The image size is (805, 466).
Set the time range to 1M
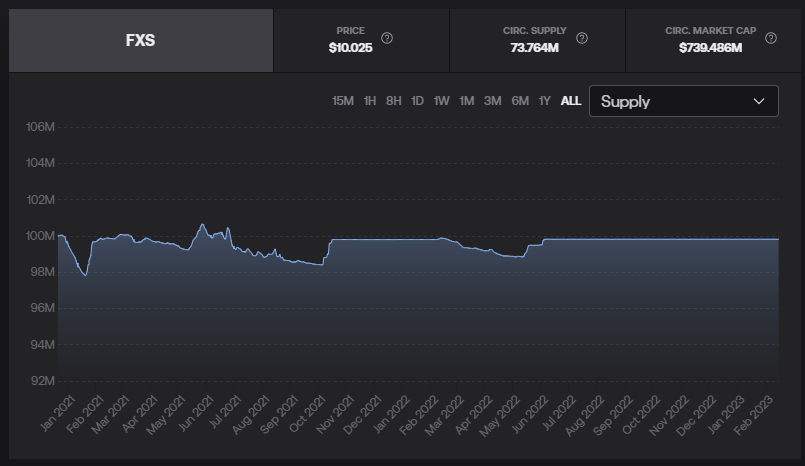coord(467,101)
